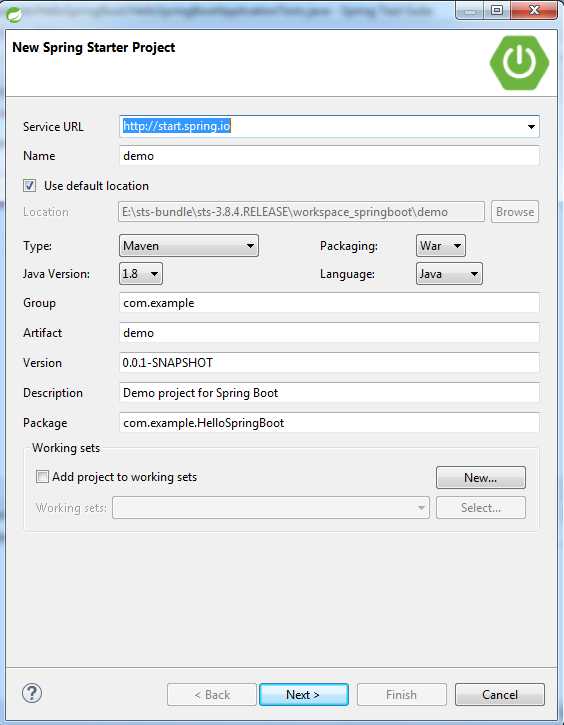Click the New Spring Starter Project heading
The width and height of the screenshot is (564, 725).
[x=93, y=48]
